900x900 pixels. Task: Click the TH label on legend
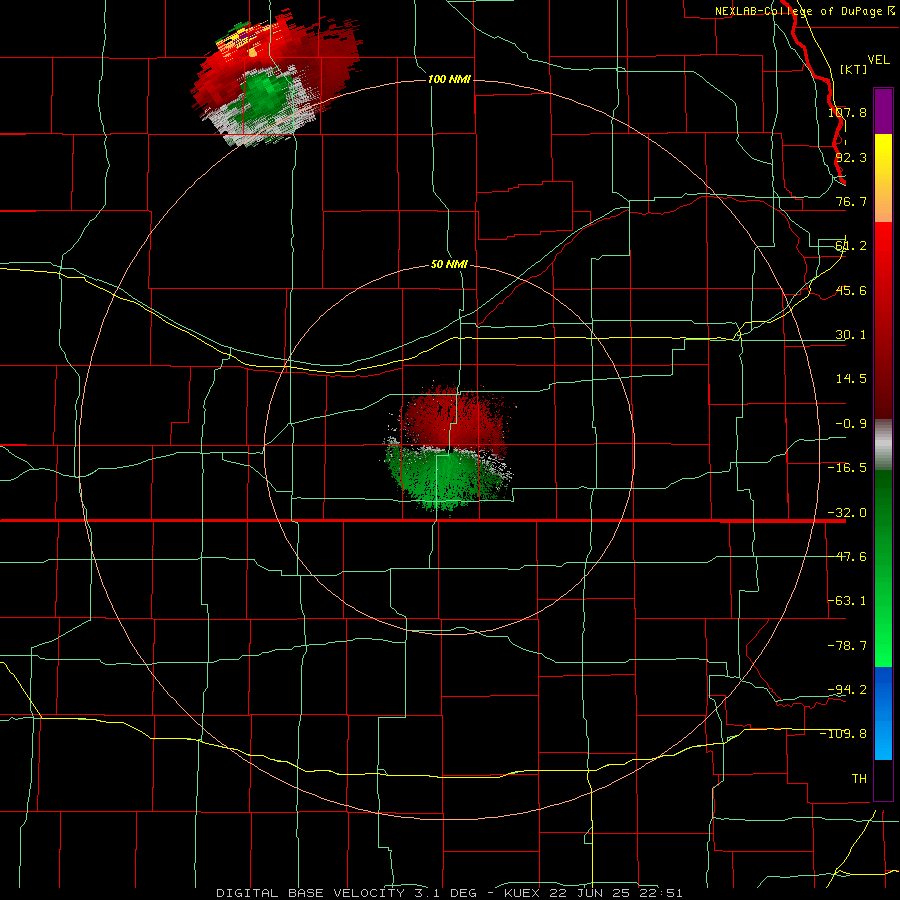point(859,778)
